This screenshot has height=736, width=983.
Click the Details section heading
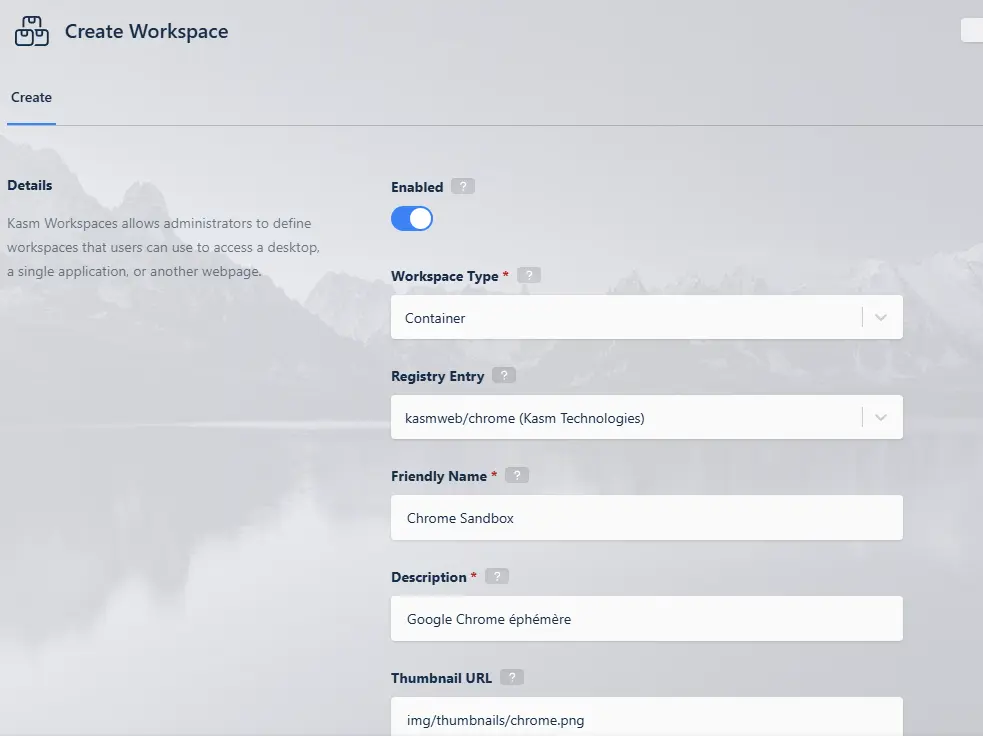click(30, 185)
